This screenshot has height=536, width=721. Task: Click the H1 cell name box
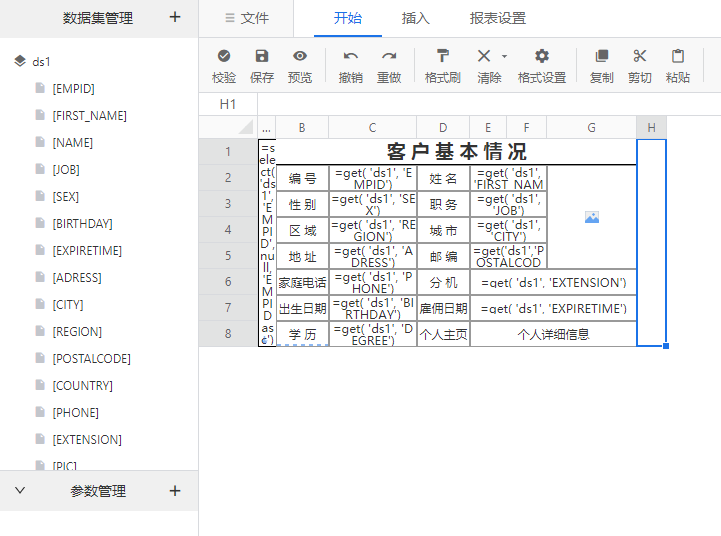[x=228, y=104]
